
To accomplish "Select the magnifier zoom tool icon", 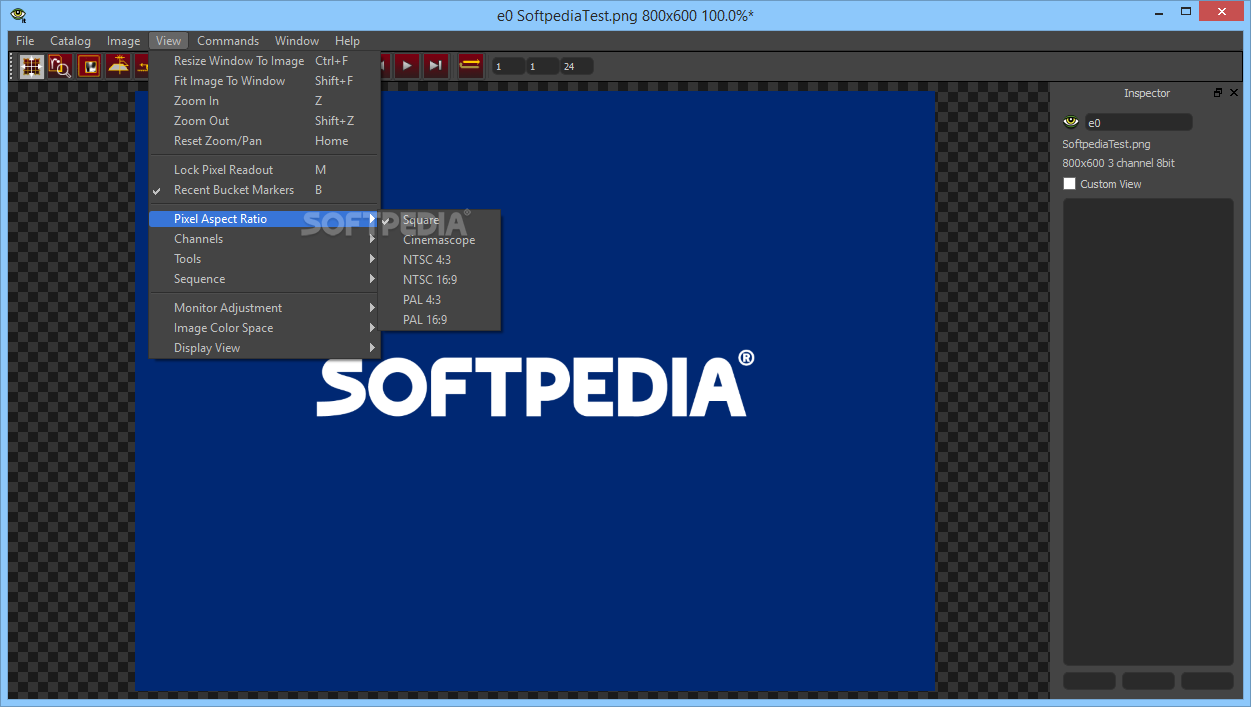I will [x=60, y=66].
